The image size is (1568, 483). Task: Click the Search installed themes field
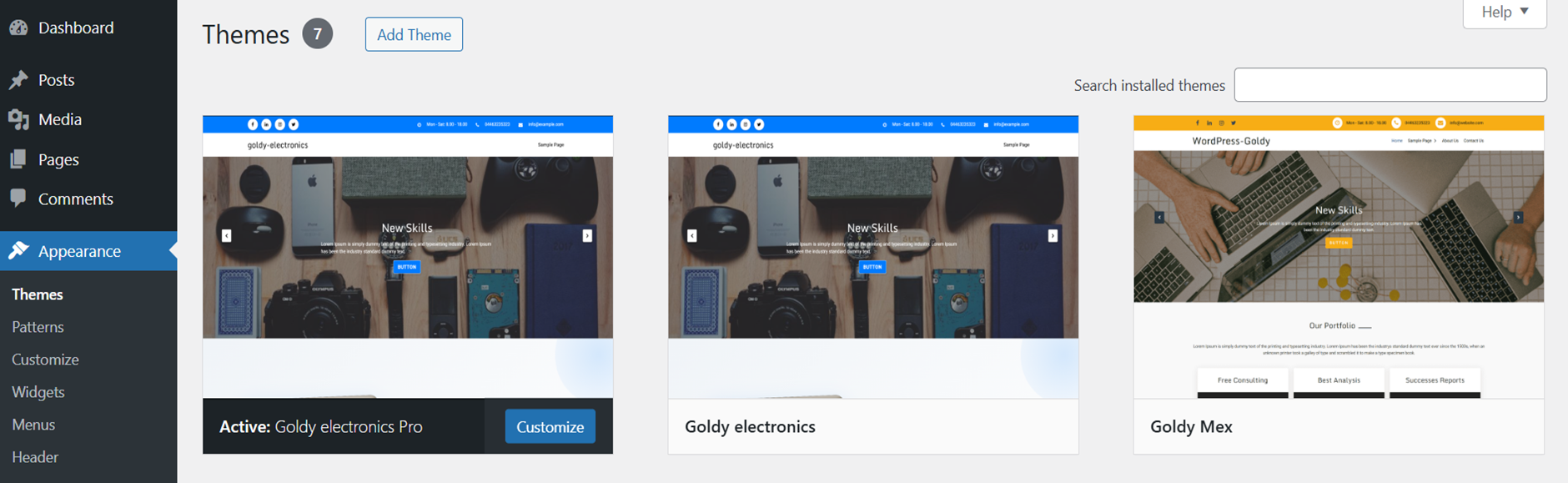pyautogui.click(x=1390, y=85)
